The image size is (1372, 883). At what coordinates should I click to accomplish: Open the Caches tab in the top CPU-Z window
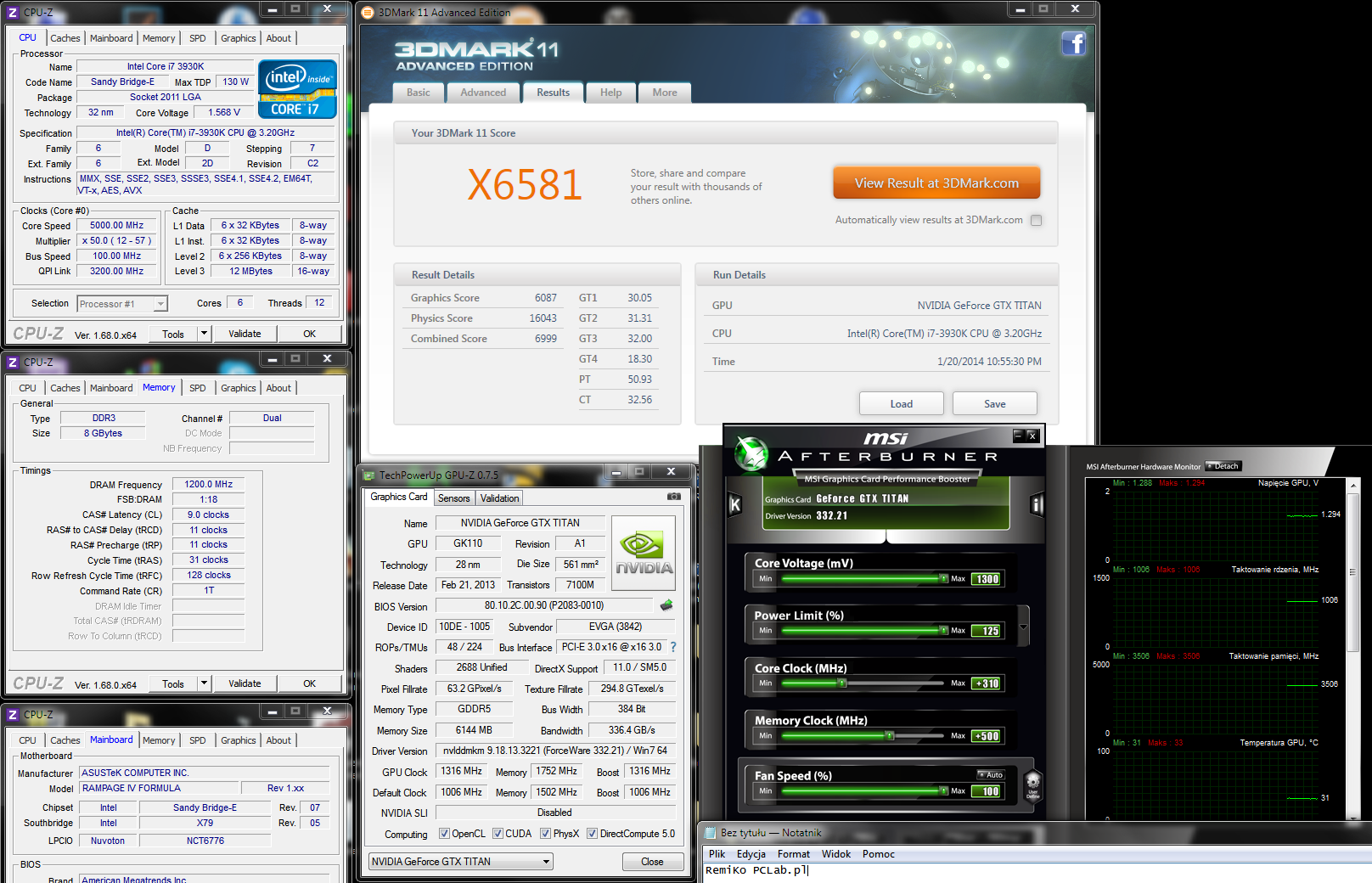click(65, 38)
